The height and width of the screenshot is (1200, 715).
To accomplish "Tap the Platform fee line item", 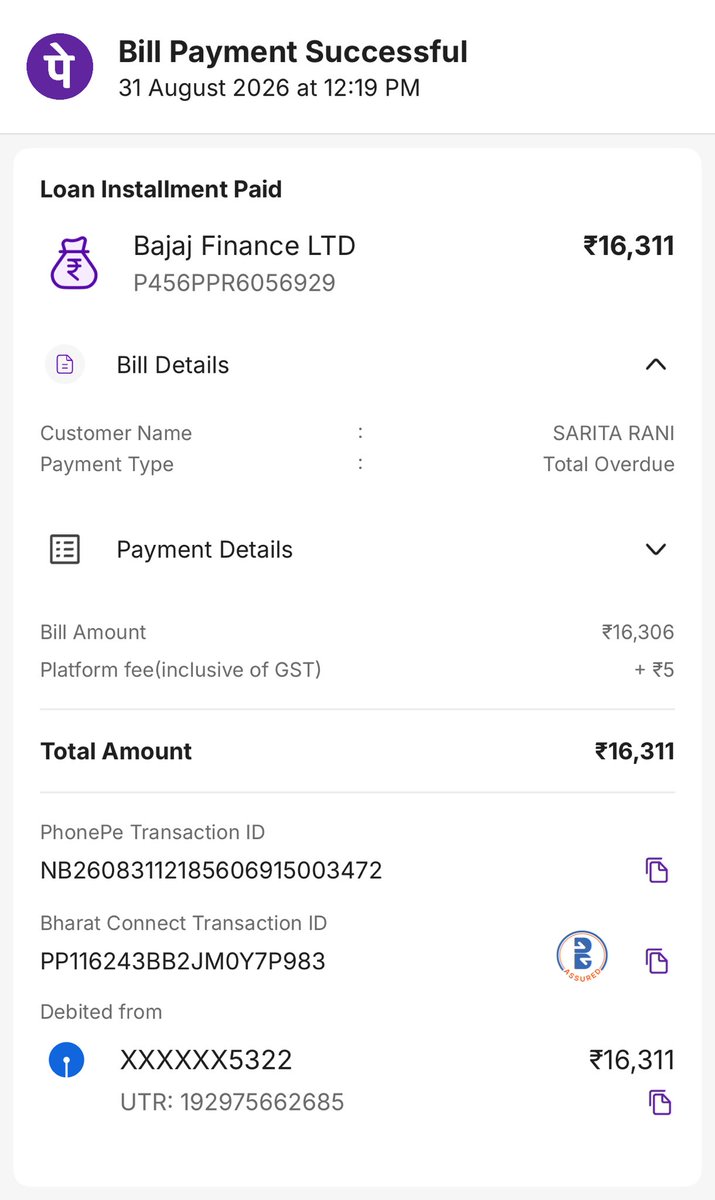I will click(357, 670).
